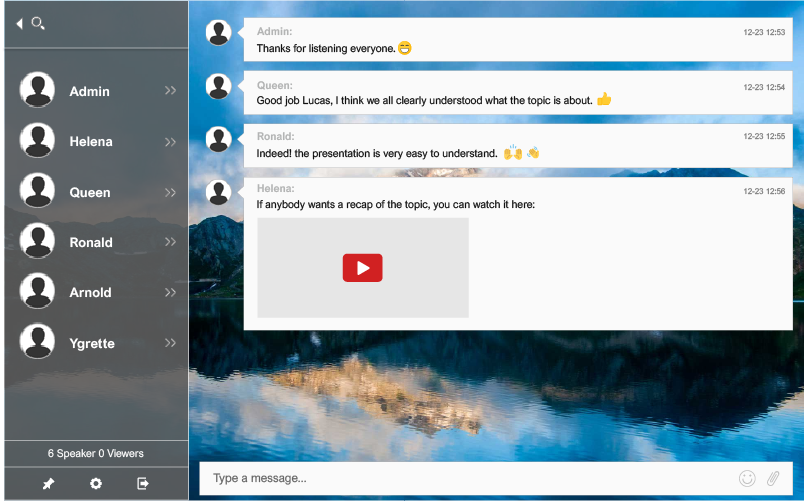This screenshot has height=501, width=804.
Task: Expand the chevron next to Queen
Action: click(170, 192)
